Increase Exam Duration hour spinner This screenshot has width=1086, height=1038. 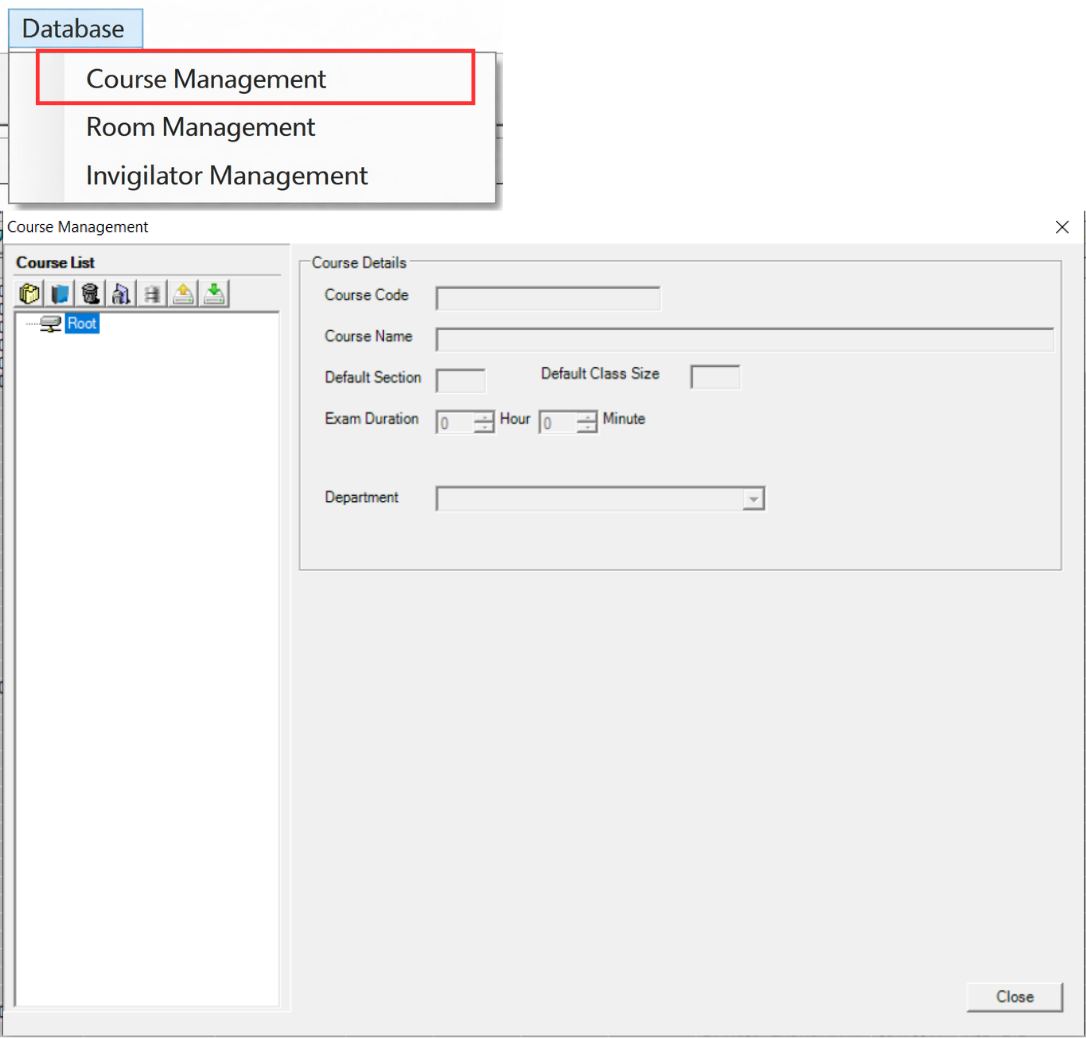(x=484, y=417)
